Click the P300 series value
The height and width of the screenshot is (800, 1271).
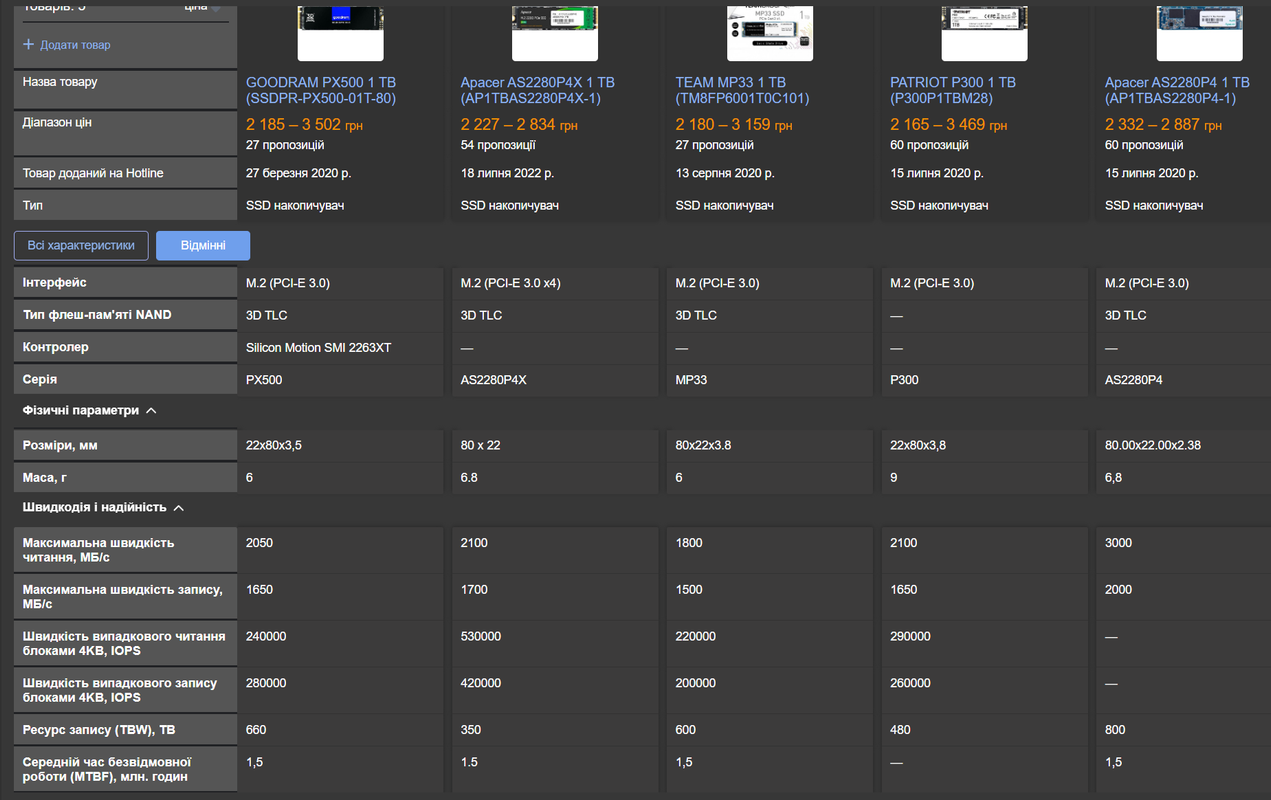pos(904,380)
